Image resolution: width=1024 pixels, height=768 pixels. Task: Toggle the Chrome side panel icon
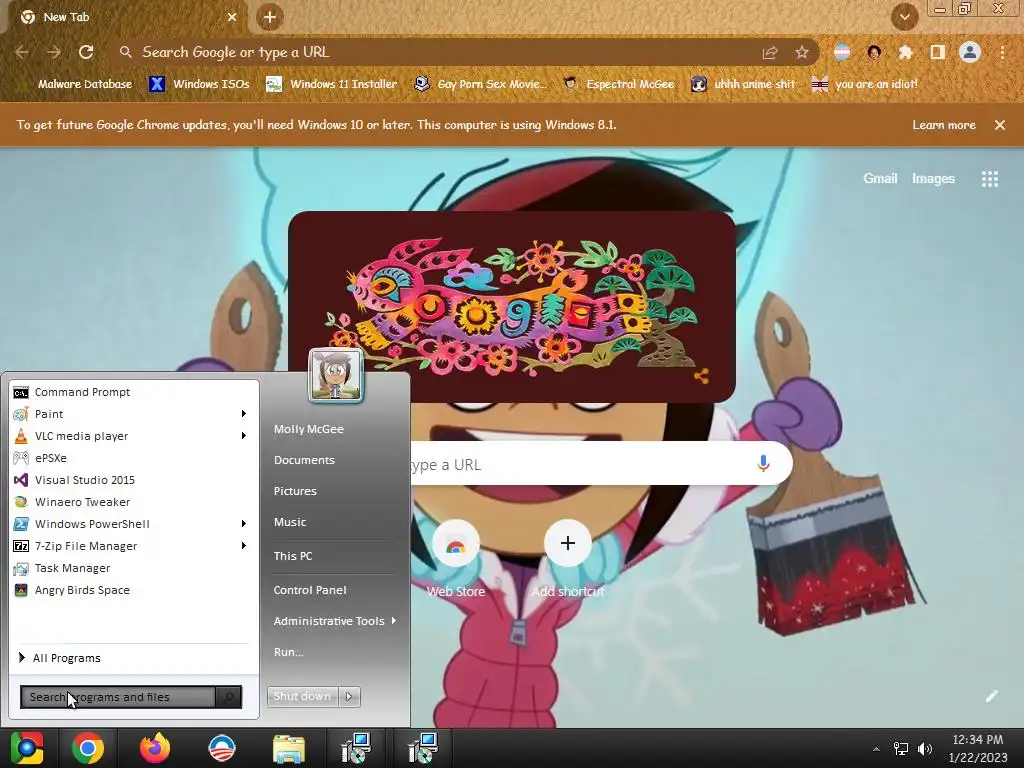pyautogui.click(x=938, y=52)
